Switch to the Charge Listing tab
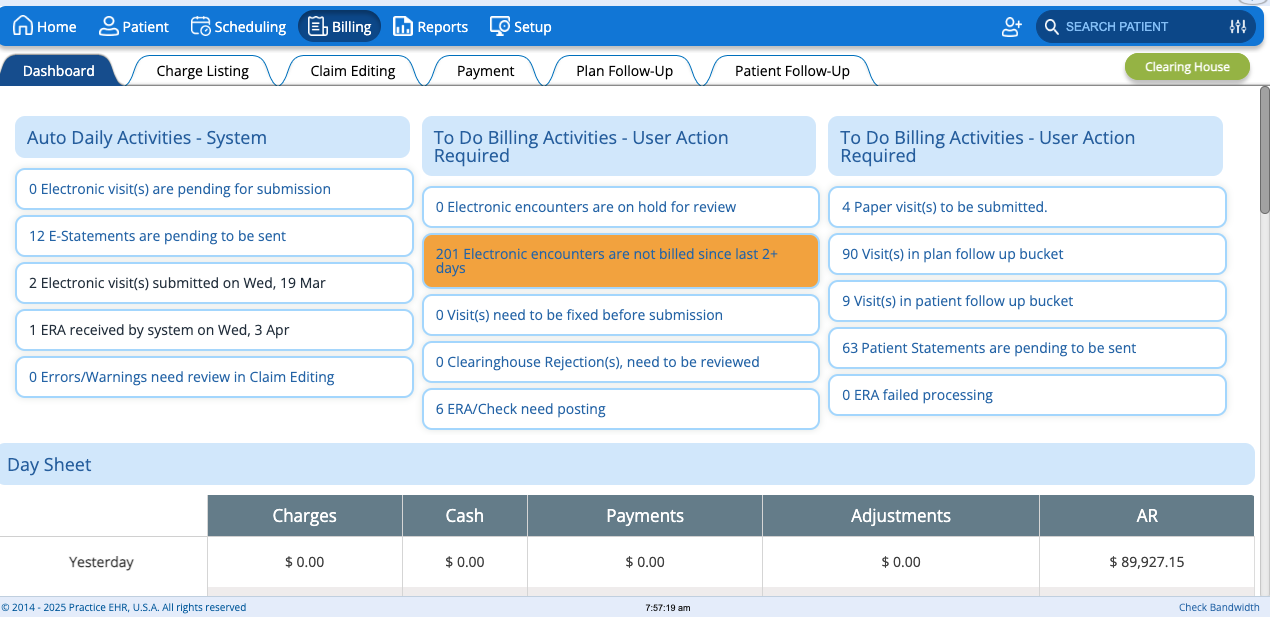This screenshot has width=1270, height=617. tap(203, 71)
